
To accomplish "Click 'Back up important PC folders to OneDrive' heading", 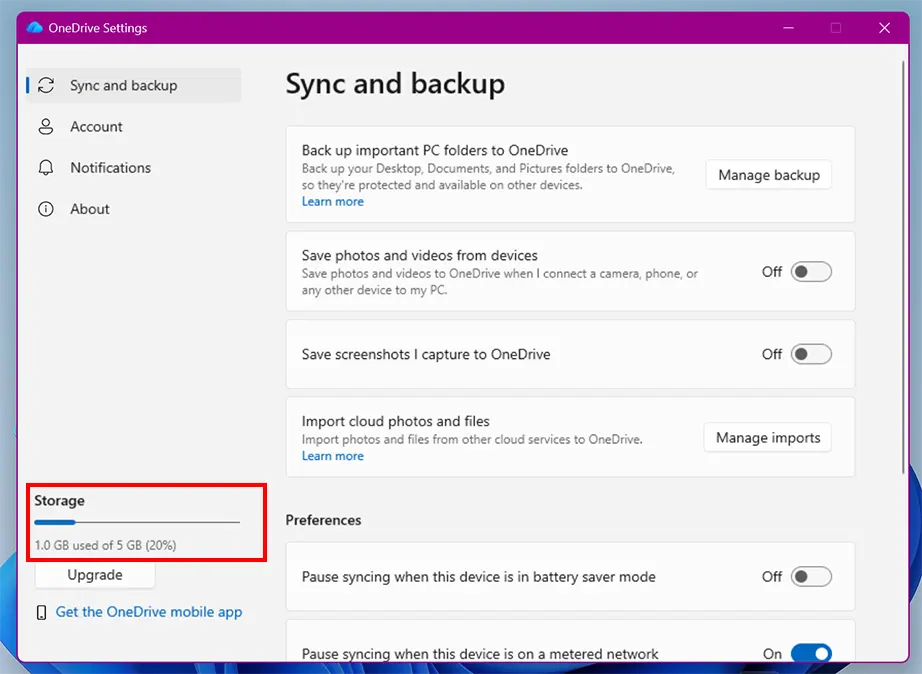I will pyautogui.click(x=435, y=150).
